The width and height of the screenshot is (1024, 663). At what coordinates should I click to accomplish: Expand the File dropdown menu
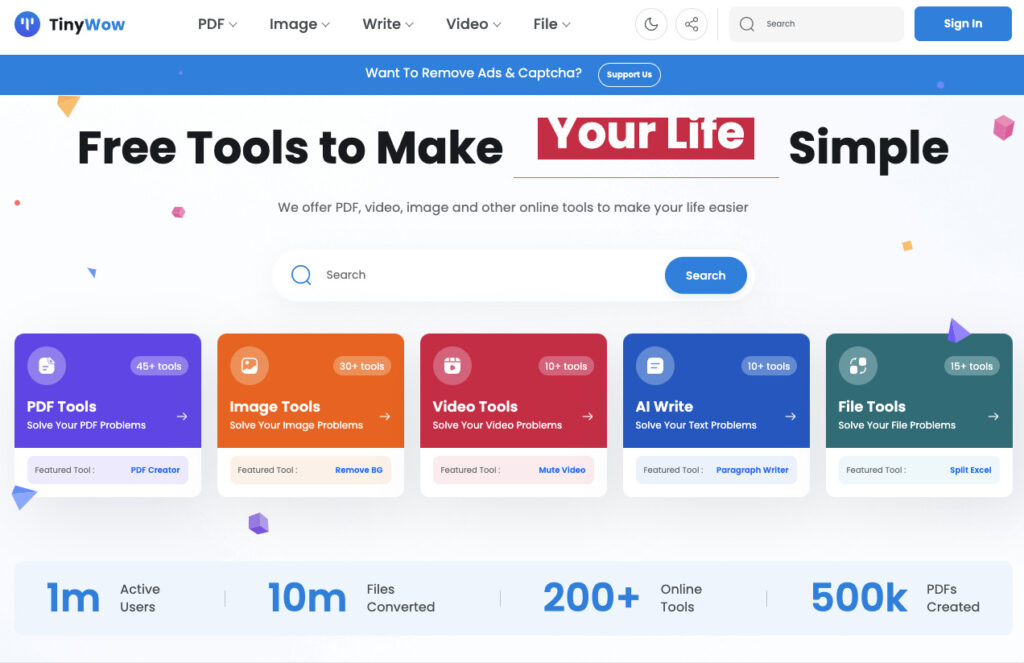(x=552, y=24)
